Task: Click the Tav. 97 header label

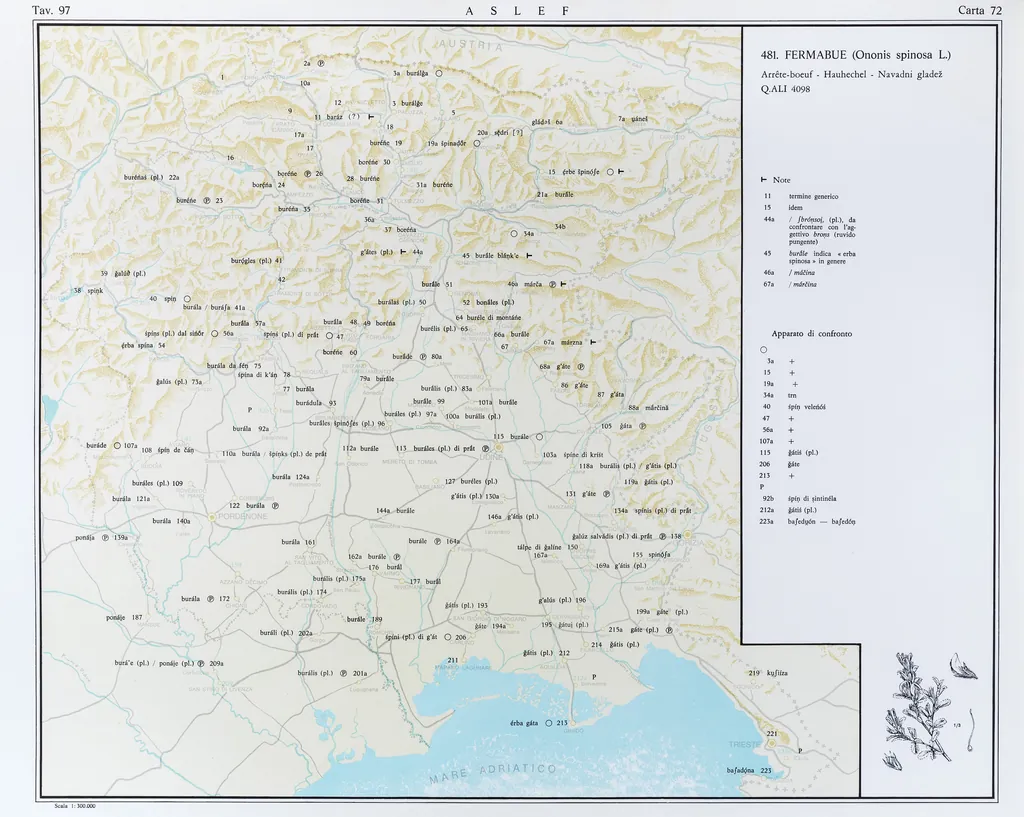Action: pyautogui.click(x=51, y=11)
